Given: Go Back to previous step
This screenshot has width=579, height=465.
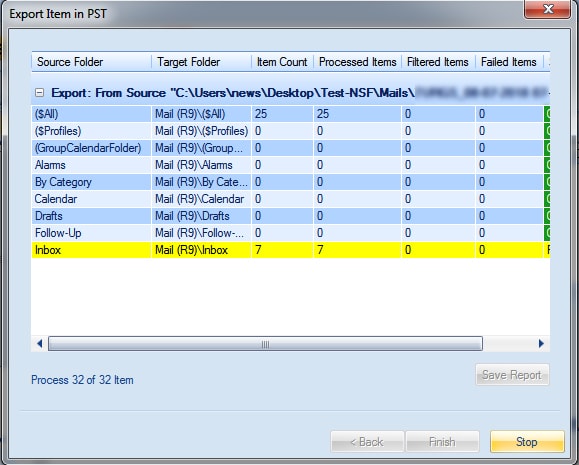Looking at the screenshot, I should coord(367,442).
